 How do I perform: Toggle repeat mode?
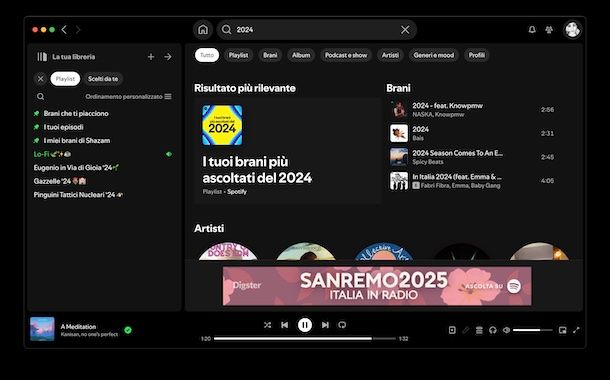[342, 325]
